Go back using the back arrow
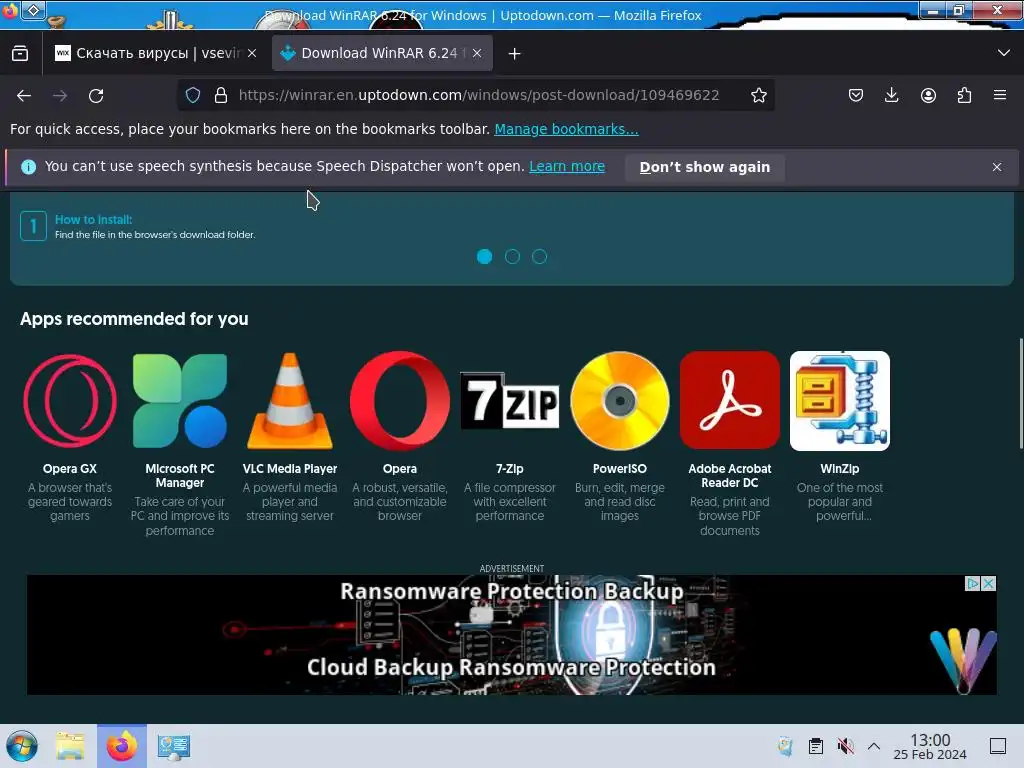 pyautogui.click(x=24, y=95)
